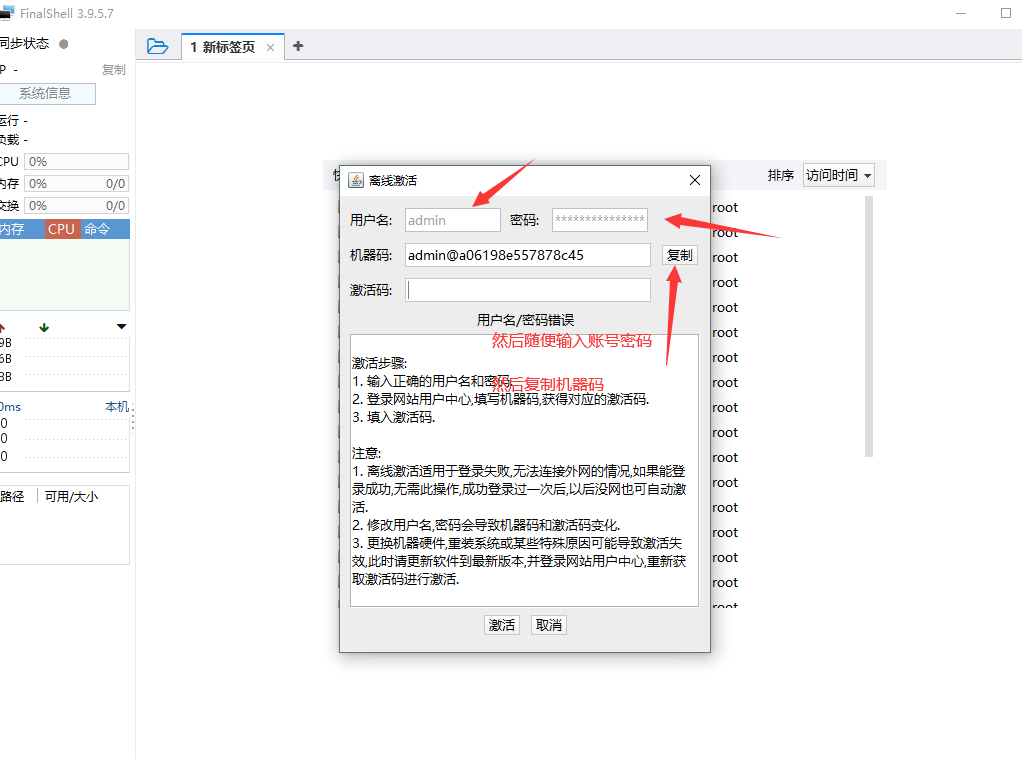The width and height of the screenshot is (1022, 759).
Task: Open the black sort triangle dropdown in sidebar
Action: pyautogui.click(x=121, y=326)
